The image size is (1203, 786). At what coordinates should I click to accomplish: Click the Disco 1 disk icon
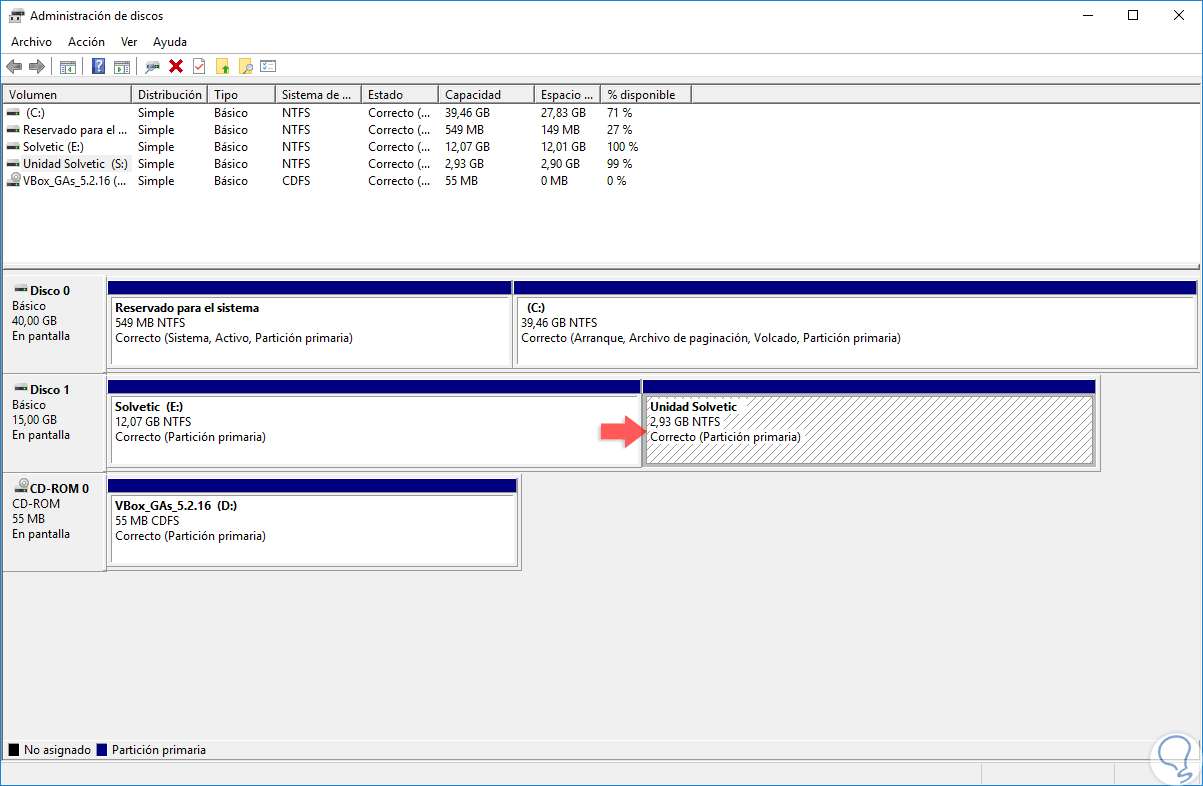point(21,389)
